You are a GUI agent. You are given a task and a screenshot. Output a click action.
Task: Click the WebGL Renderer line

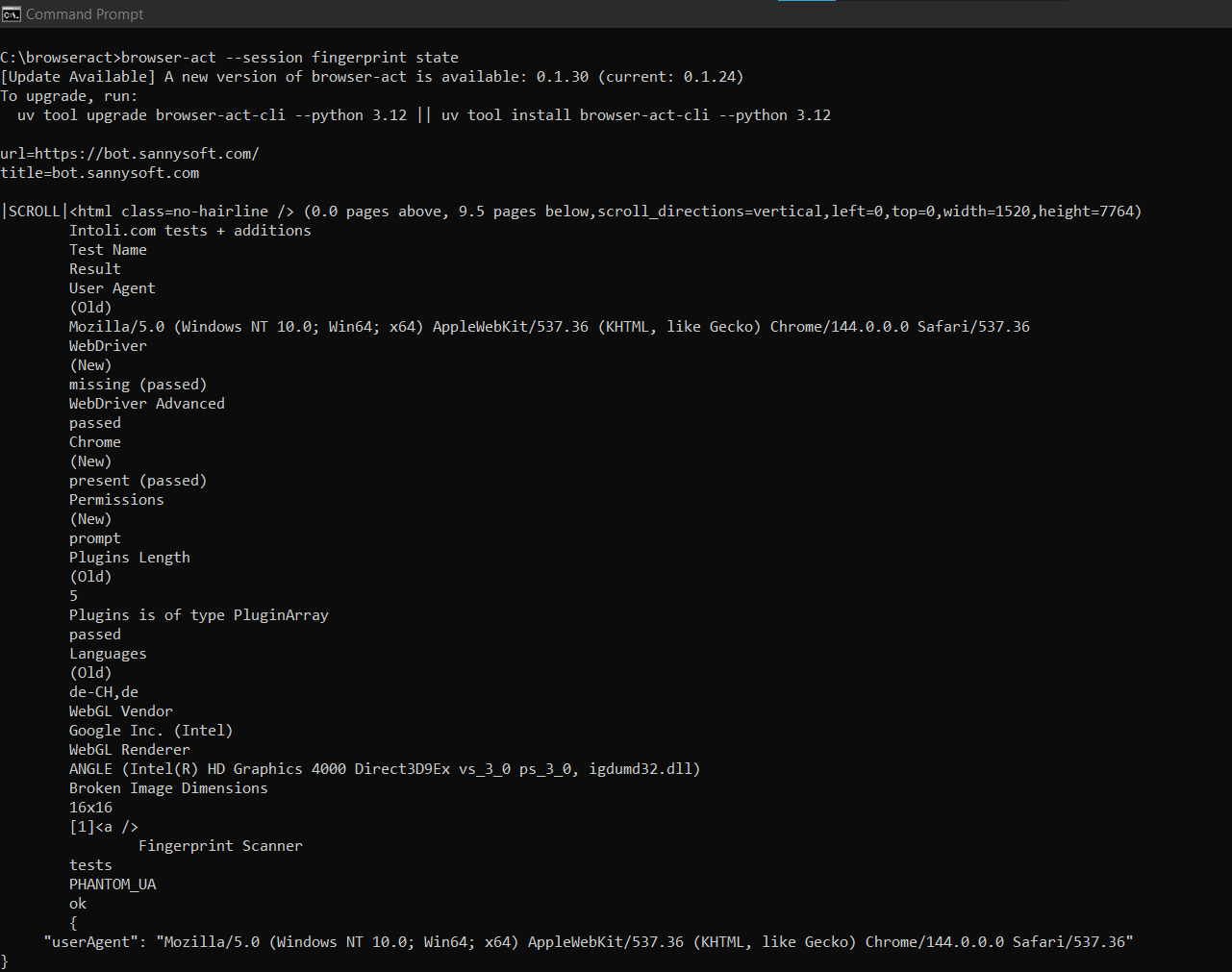(130, 750)
